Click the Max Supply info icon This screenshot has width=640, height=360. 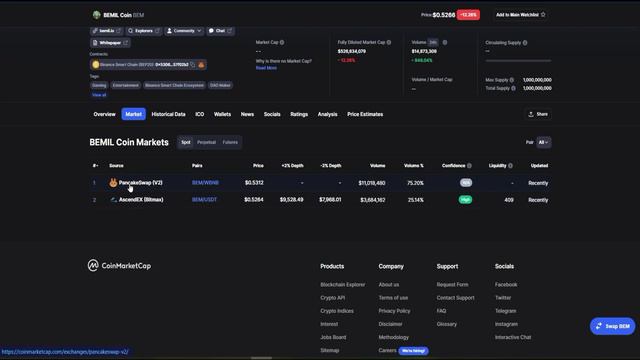click(512, 80)
